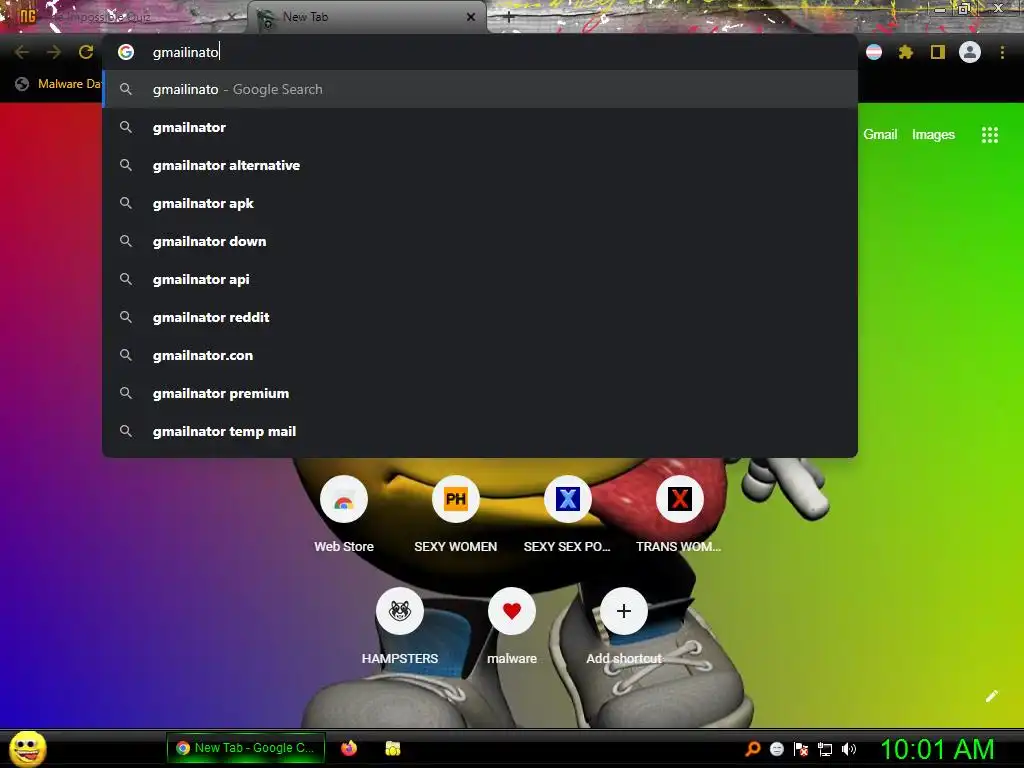Choose 'gmailnator temp mail' suggestion
Screen dimensions: 1024x768
tap(479, 431)
